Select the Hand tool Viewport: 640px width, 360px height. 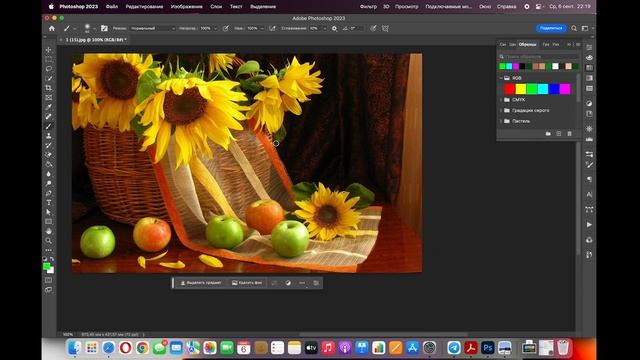(x=49, y=231)
